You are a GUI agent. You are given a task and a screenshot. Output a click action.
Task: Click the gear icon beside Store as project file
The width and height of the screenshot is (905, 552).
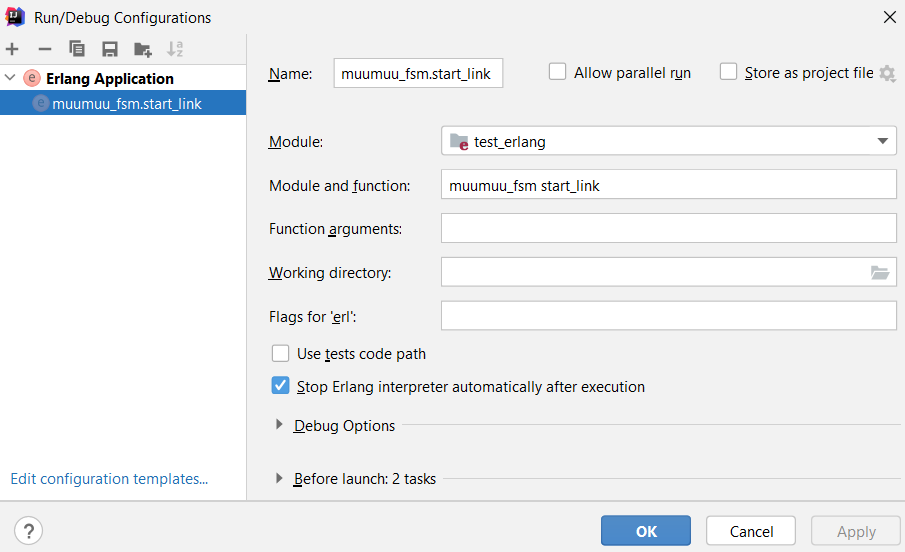click(x=887, y=73)
